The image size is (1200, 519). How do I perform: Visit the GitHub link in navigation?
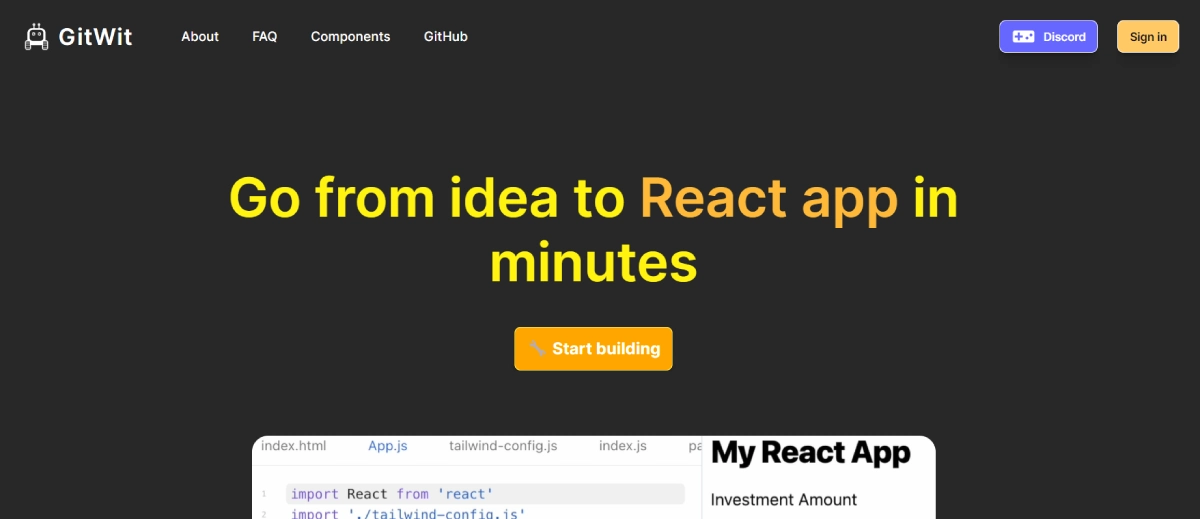click(x=445, y=37)
